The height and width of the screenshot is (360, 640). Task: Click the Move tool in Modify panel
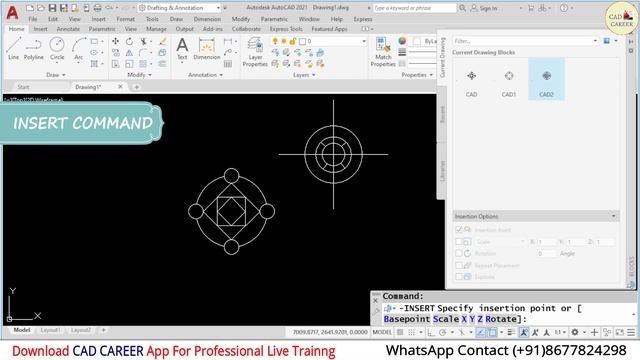[x=116, y=41]
